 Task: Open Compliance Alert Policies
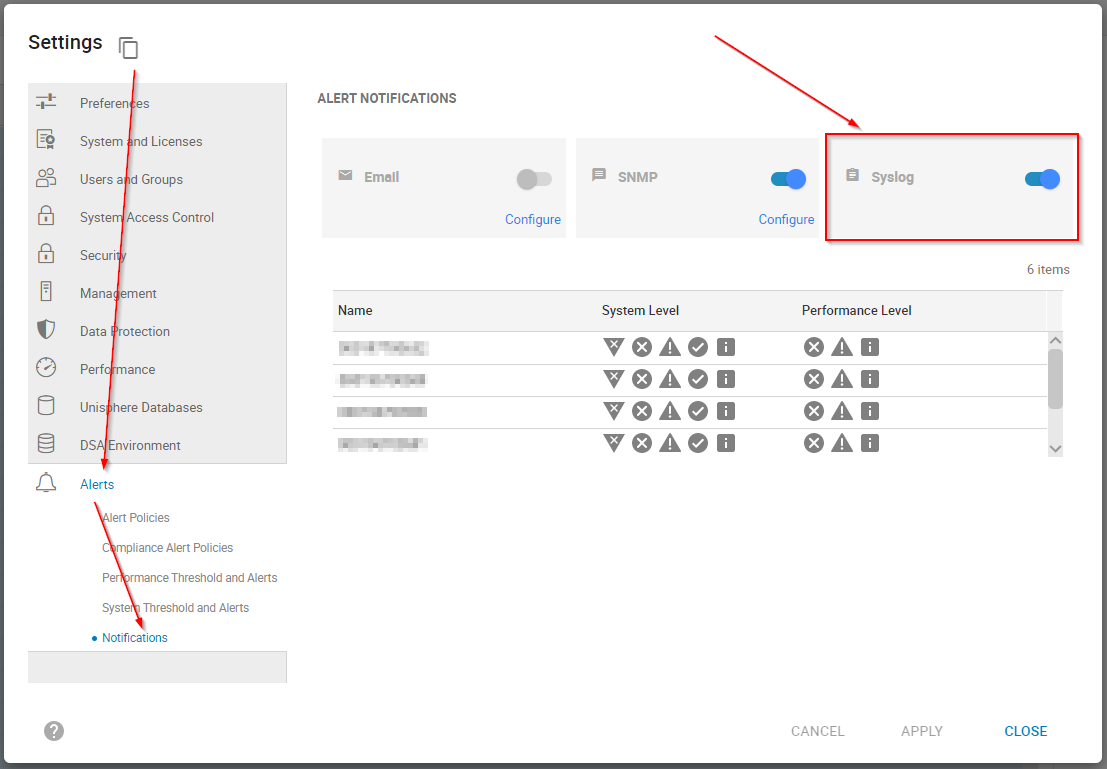(x=167, y=547)
